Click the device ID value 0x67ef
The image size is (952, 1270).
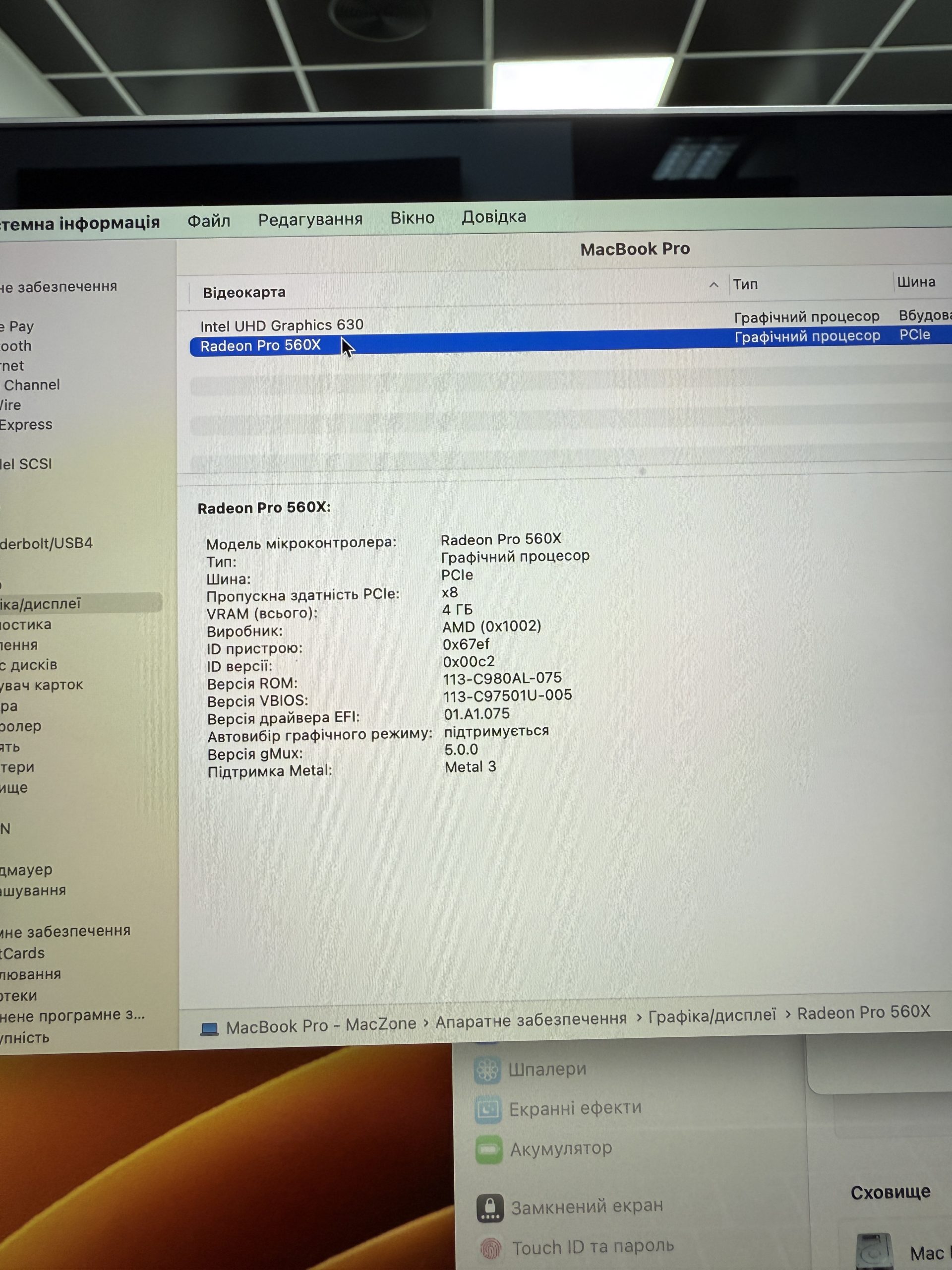click(x=466, y=644)
